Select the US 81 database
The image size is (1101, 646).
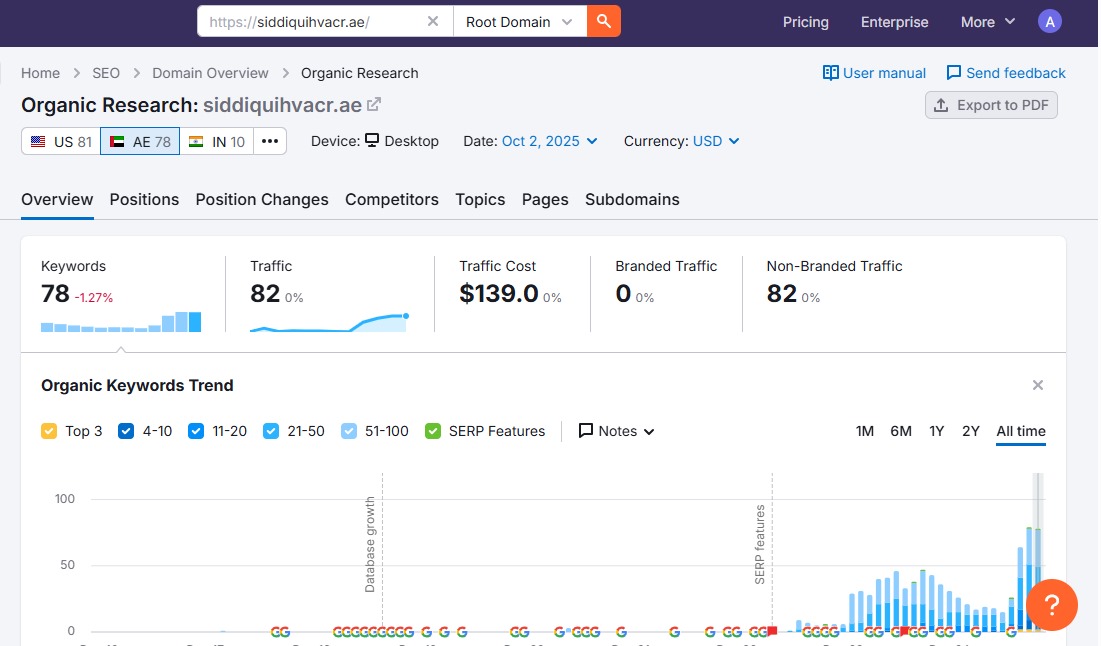(x=61, y=141)
